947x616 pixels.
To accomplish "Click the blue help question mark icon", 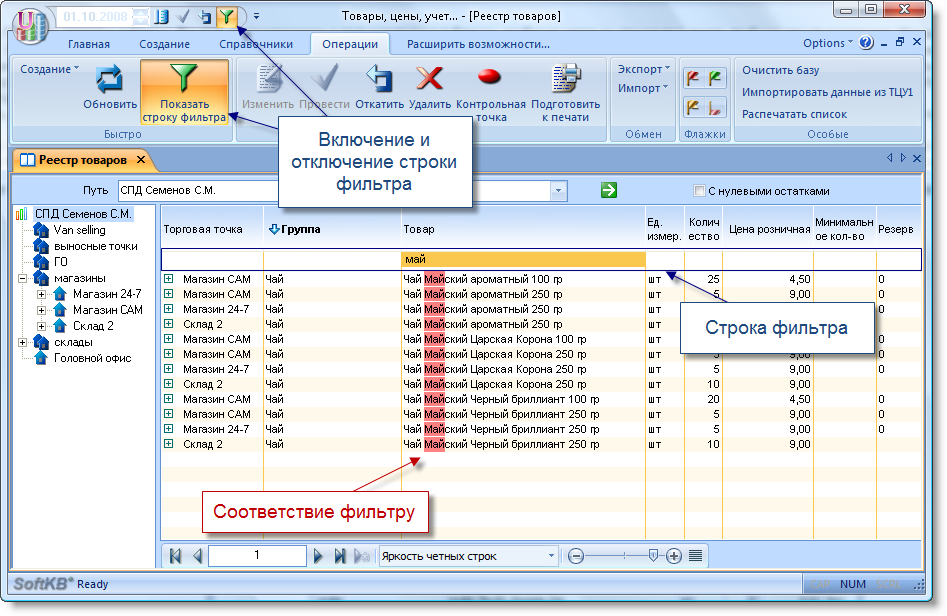I will click(x=866, y=43).
